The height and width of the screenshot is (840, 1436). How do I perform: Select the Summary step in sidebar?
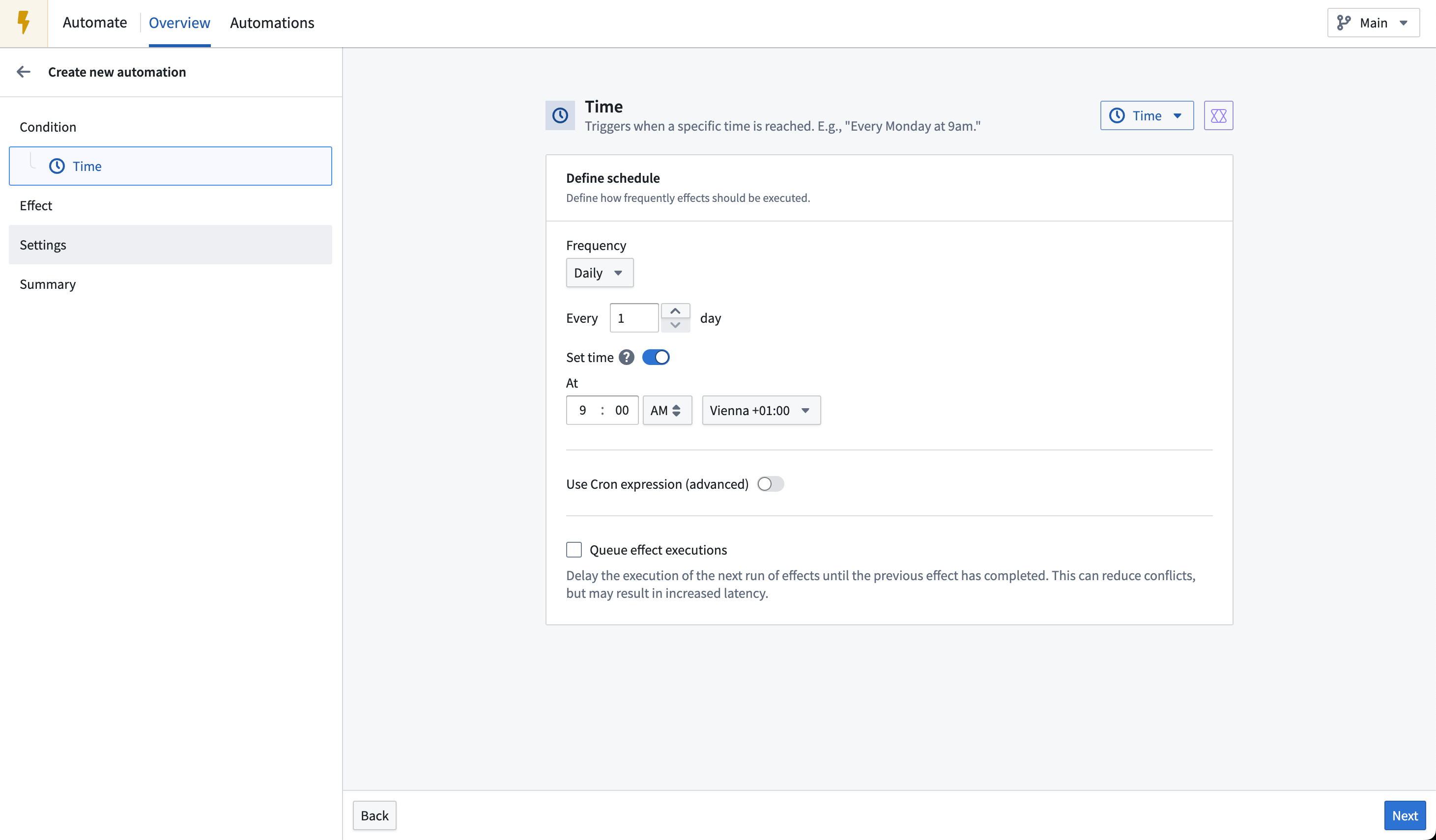click(170, 283)
